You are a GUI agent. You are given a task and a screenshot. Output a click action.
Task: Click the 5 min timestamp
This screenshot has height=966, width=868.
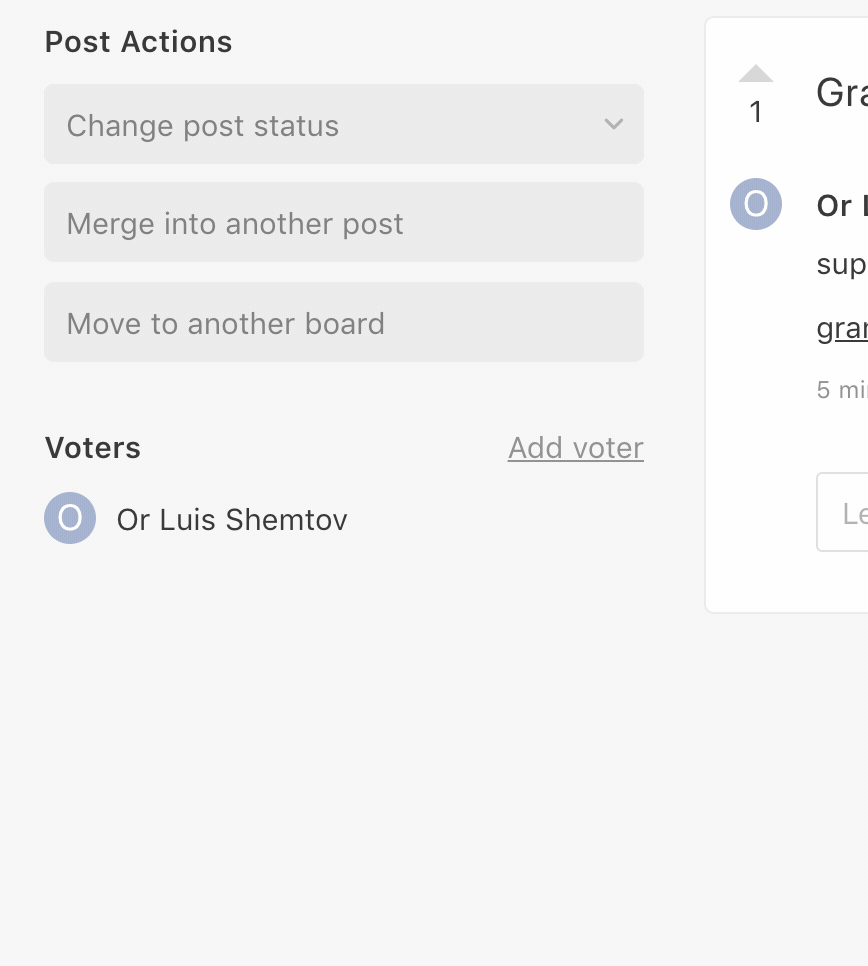842,390
